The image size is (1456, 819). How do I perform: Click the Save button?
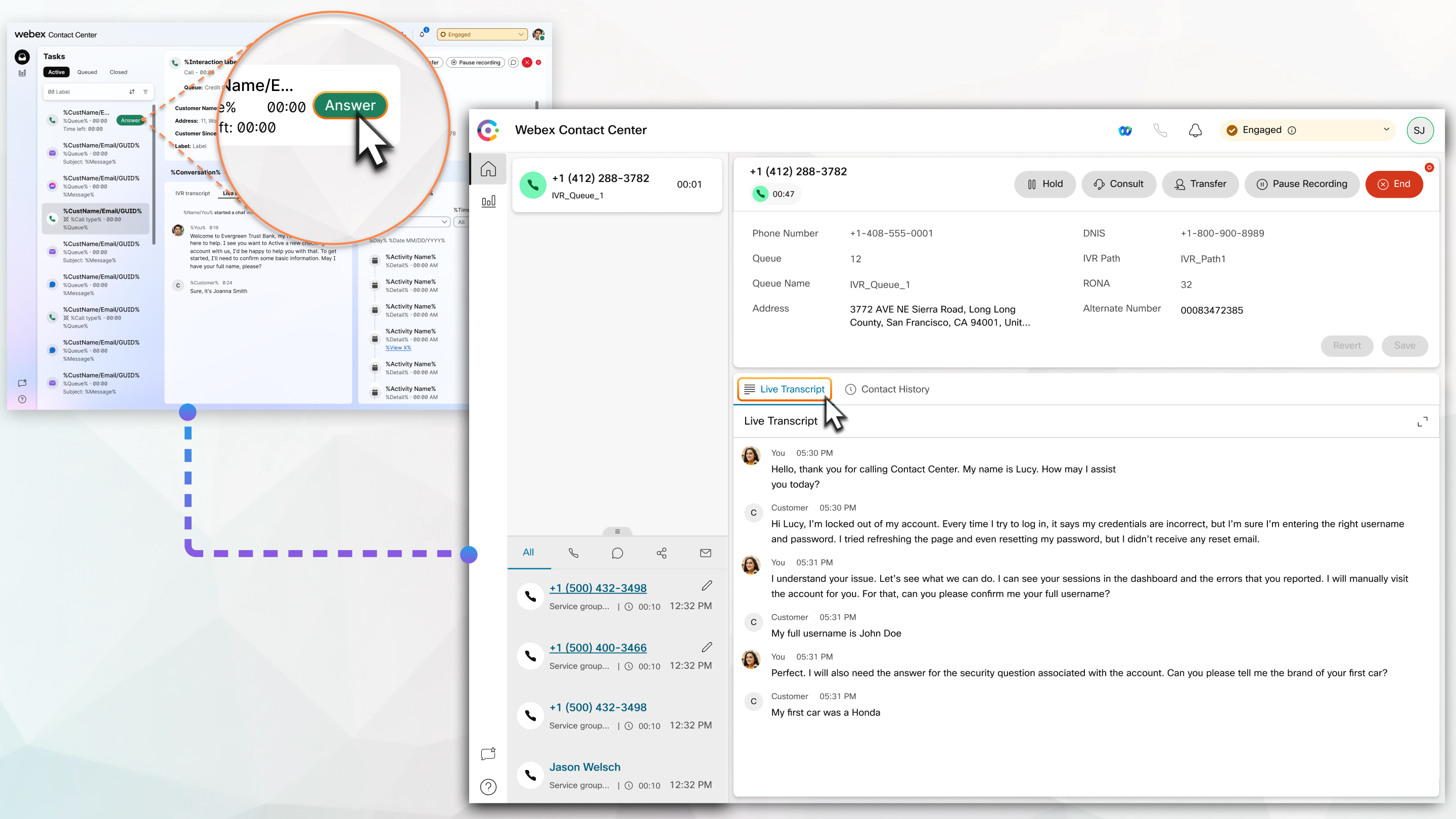coord(1404,346)
